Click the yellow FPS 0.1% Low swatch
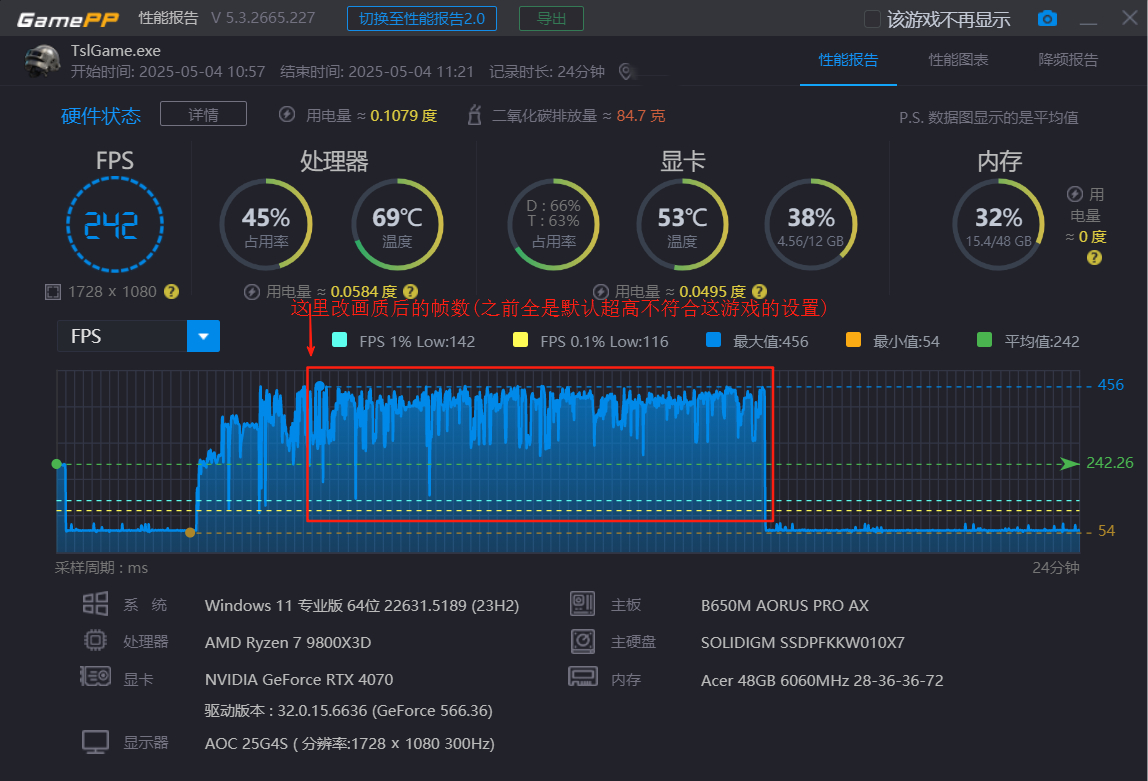 (x=521, y=340)
